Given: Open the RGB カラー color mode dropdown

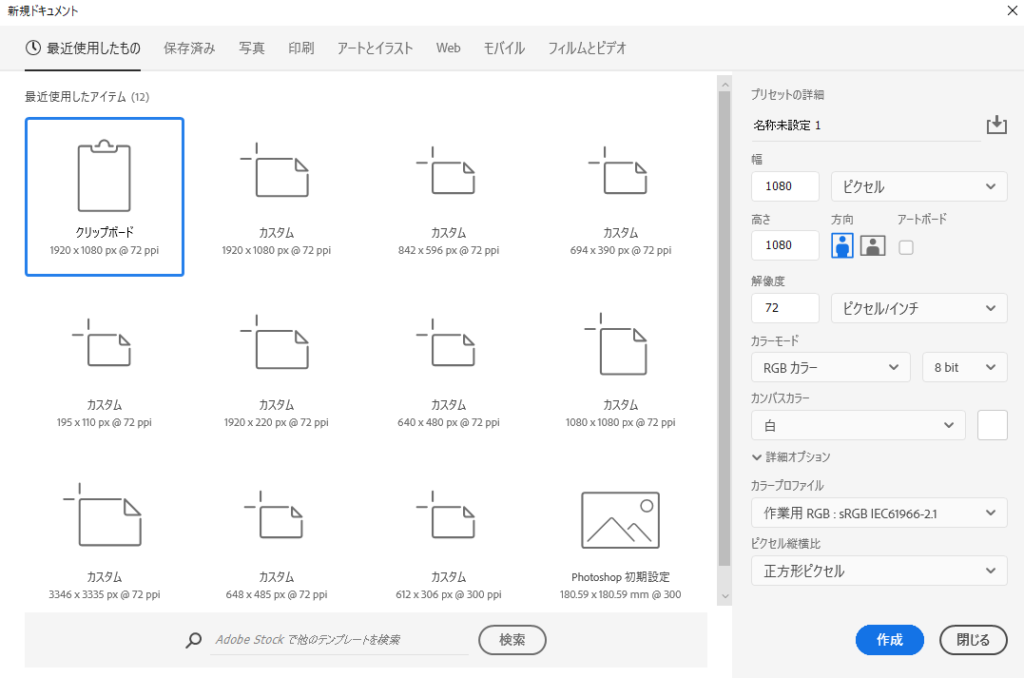Looking at the screenshot, I should point(830,367).
